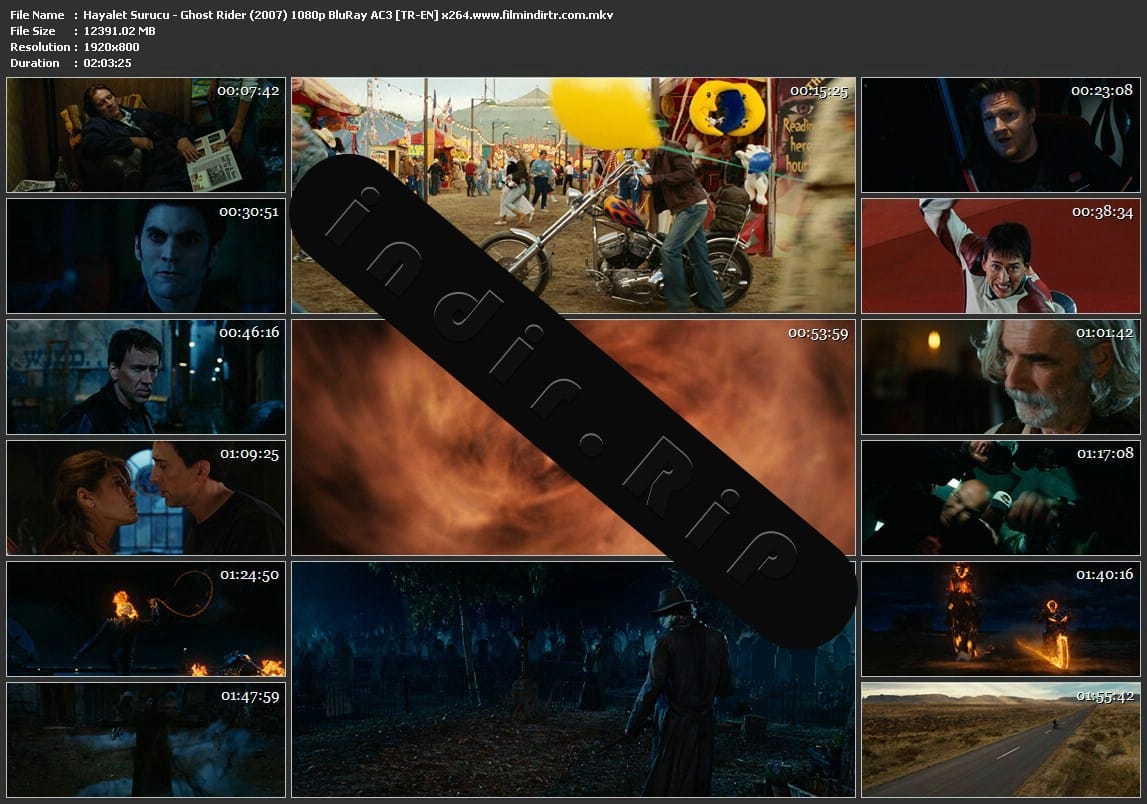This screenshot has width=1147, height=804.
Task: Open the thumbnail stamped 01:17:08
Action: coord(1000,497)
